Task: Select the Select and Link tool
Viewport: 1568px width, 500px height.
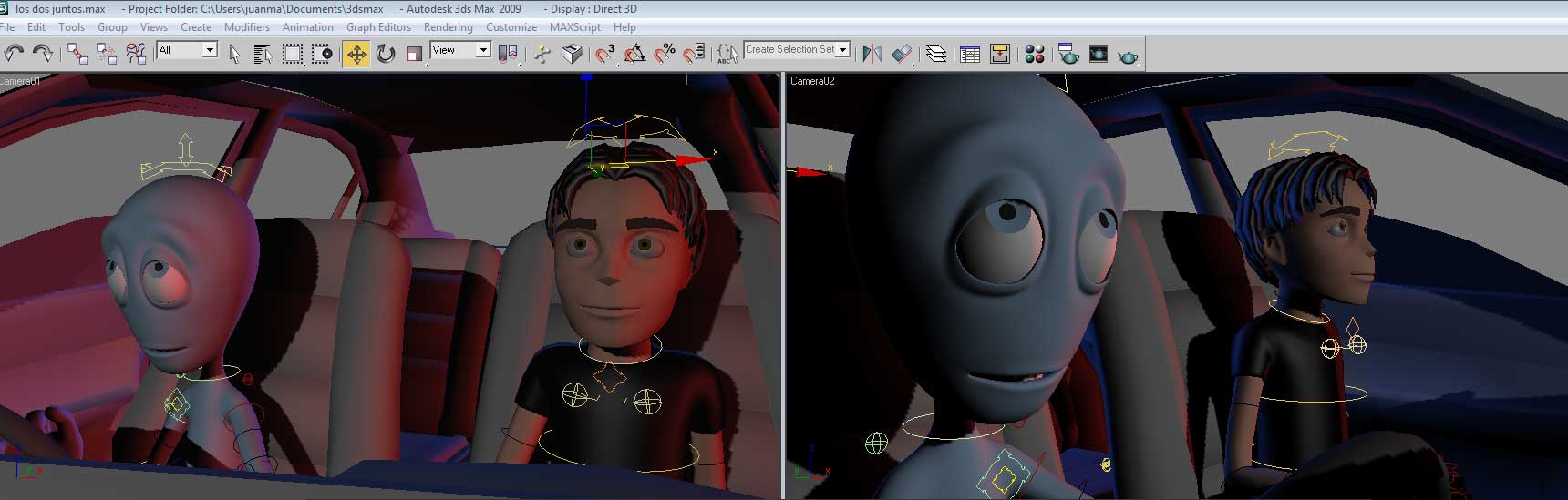Action: click(x=77, y=54)
